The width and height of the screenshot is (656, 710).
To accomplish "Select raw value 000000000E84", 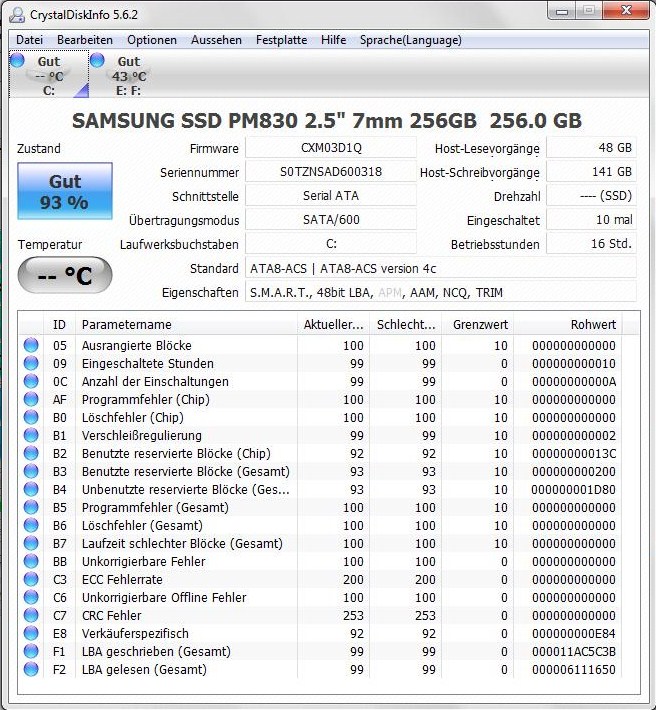I will point(574,633).
